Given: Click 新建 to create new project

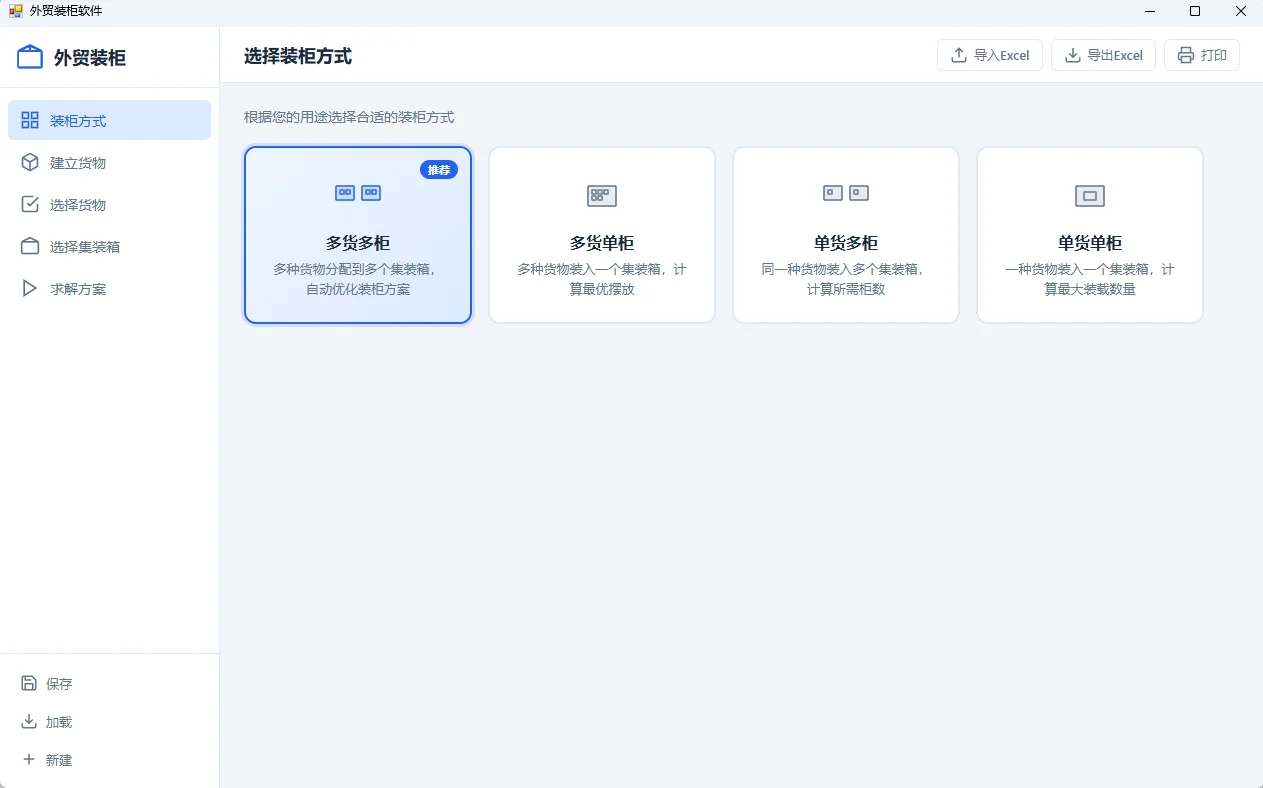Looking at the screenshot, I should 110,759.
